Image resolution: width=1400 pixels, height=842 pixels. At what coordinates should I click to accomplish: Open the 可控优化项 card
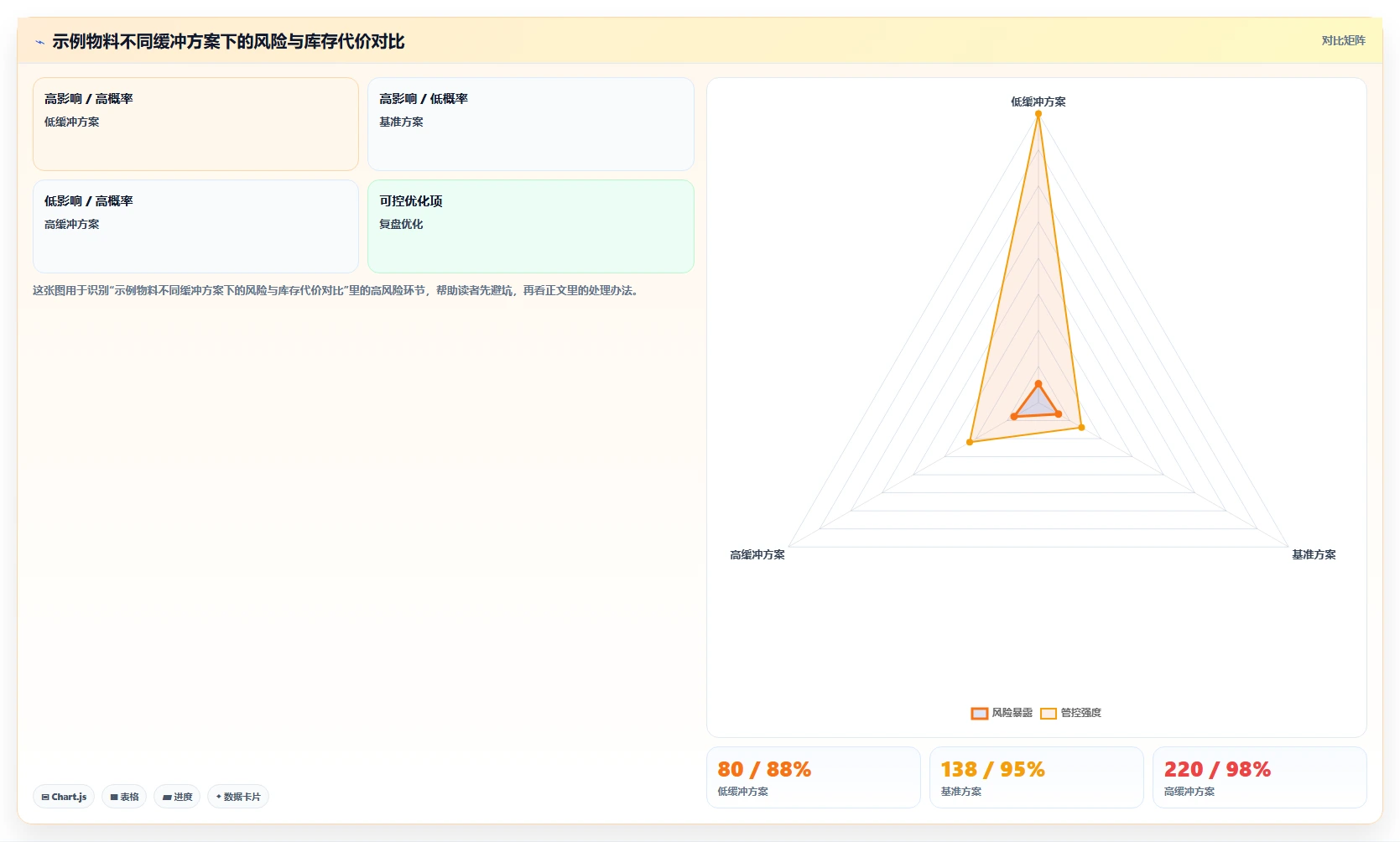coord(530,226)
